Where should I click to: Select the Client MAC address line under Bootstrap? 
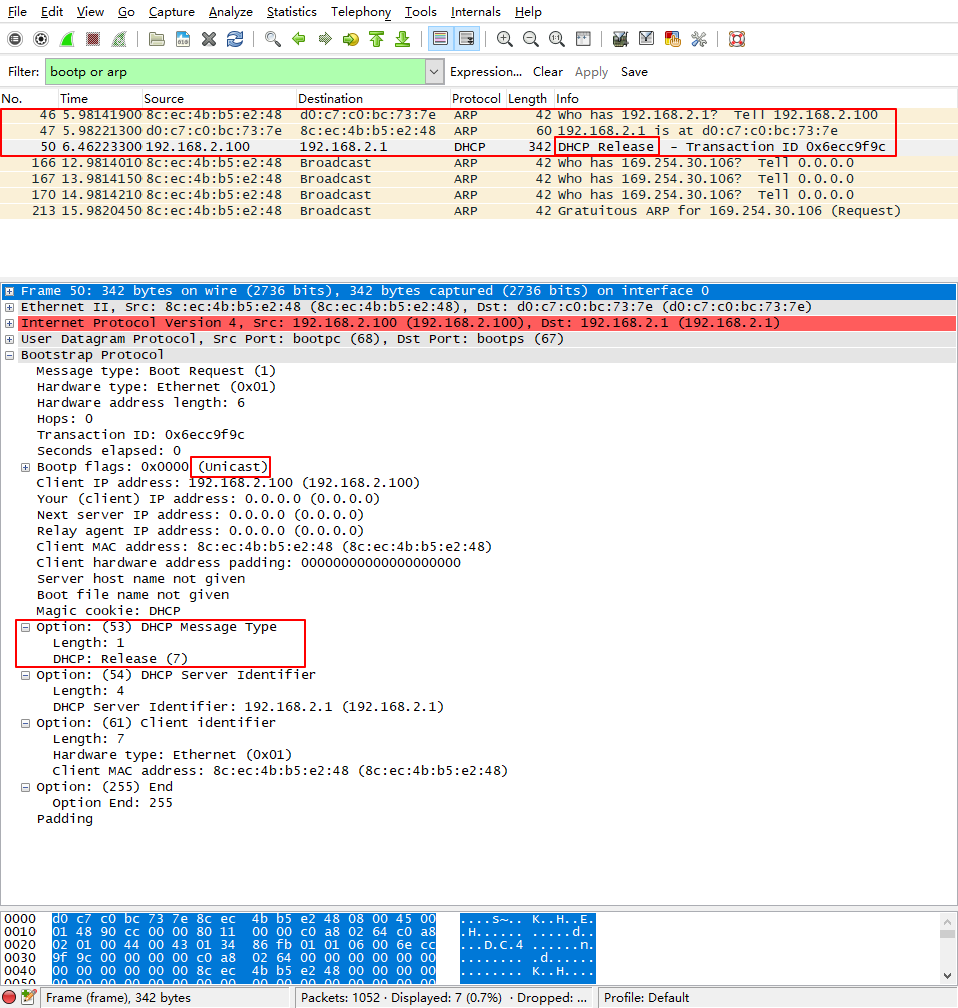[264, 547]
